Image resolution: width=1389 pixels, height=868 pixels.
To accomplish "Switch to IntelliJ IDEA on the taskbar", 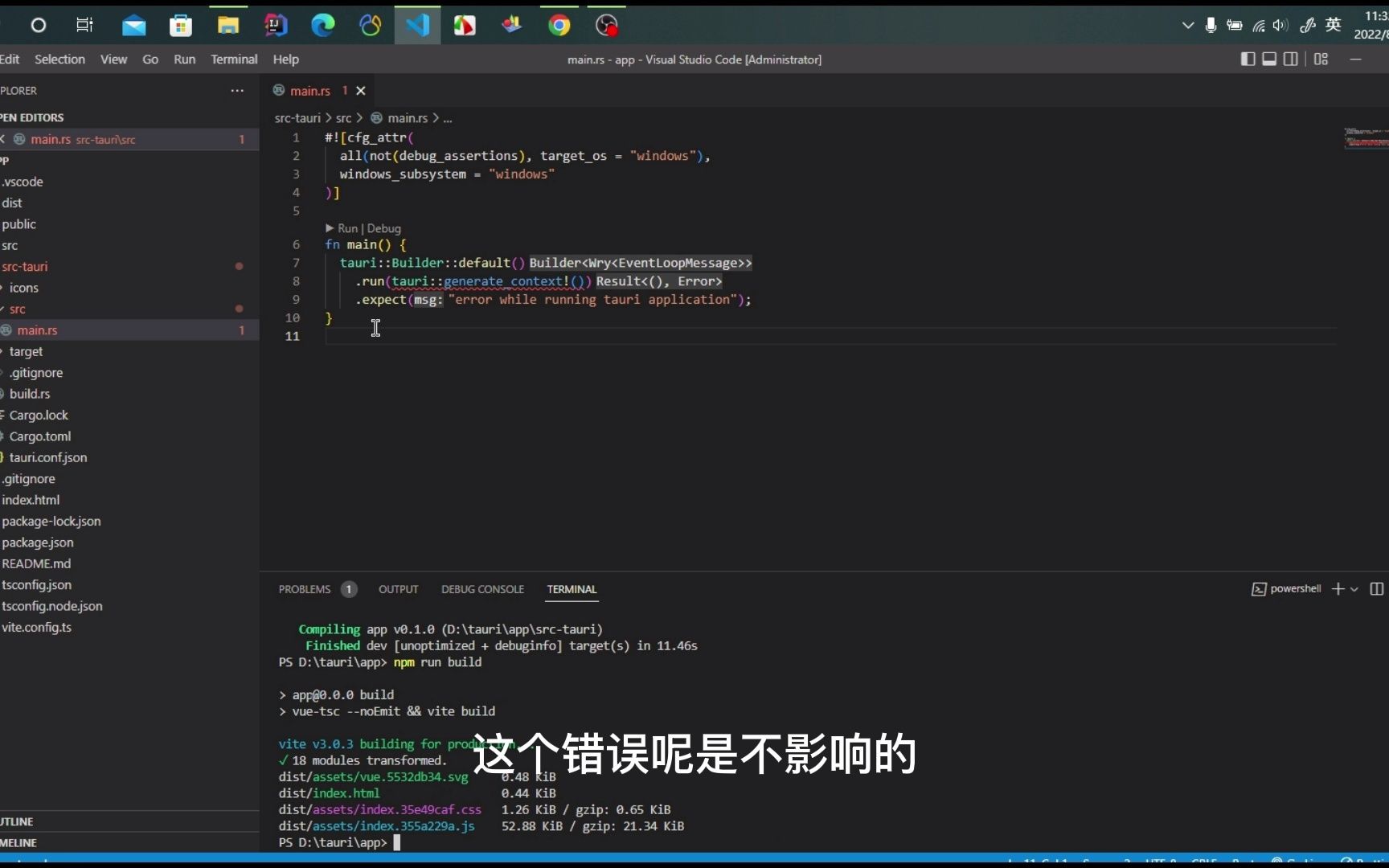I will (x=276, y=26).
